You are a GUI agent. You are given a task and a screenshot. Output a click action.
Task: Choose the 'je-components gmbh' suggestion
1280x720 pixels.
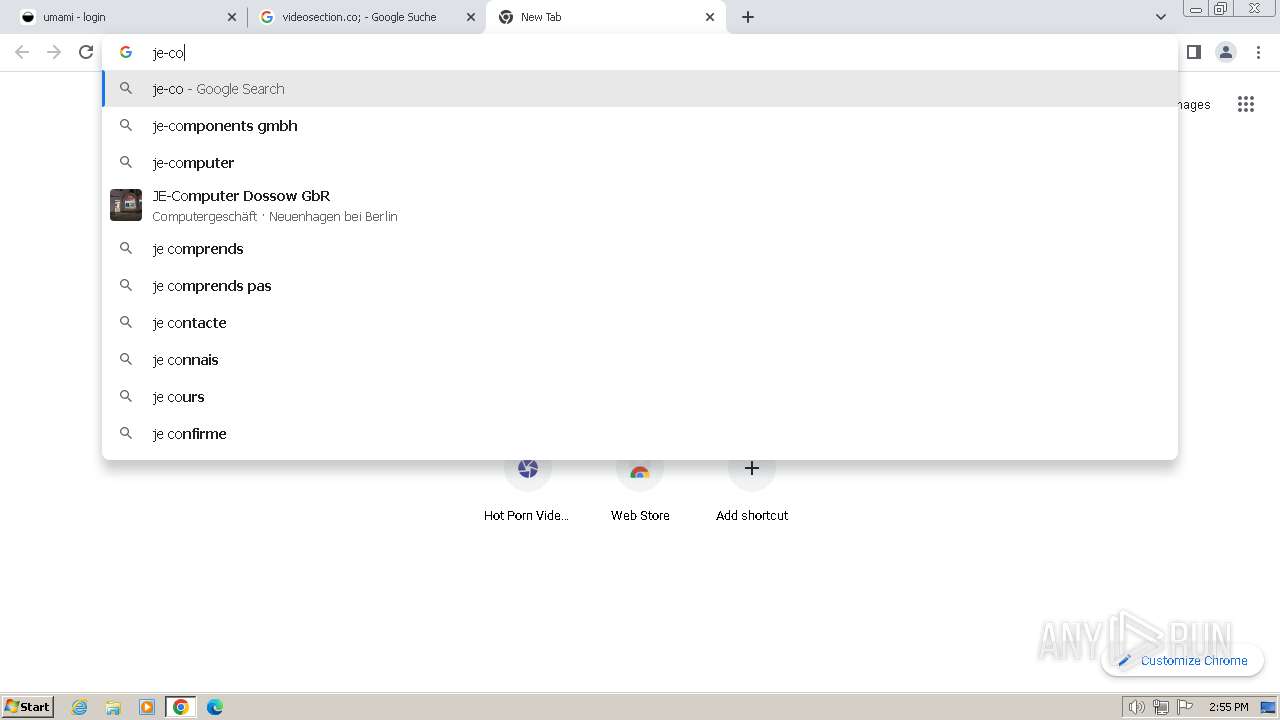pos(640,126)
